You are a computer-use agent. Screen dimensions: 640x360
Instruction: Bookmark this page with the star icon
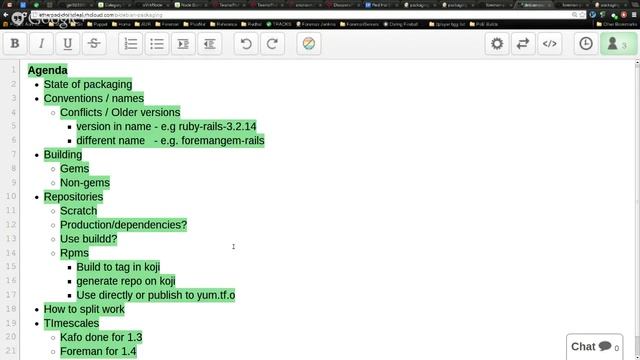click(x=582, y=15)
